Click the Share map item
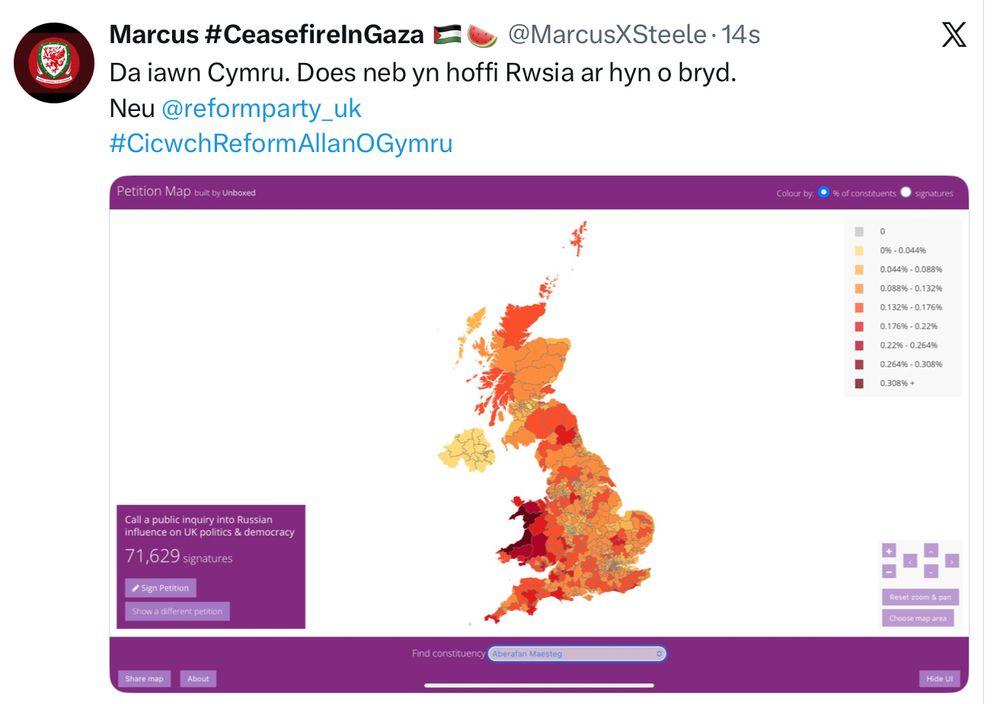The height and width of the screenshot is (704, 1000). (x=144, y=679)
